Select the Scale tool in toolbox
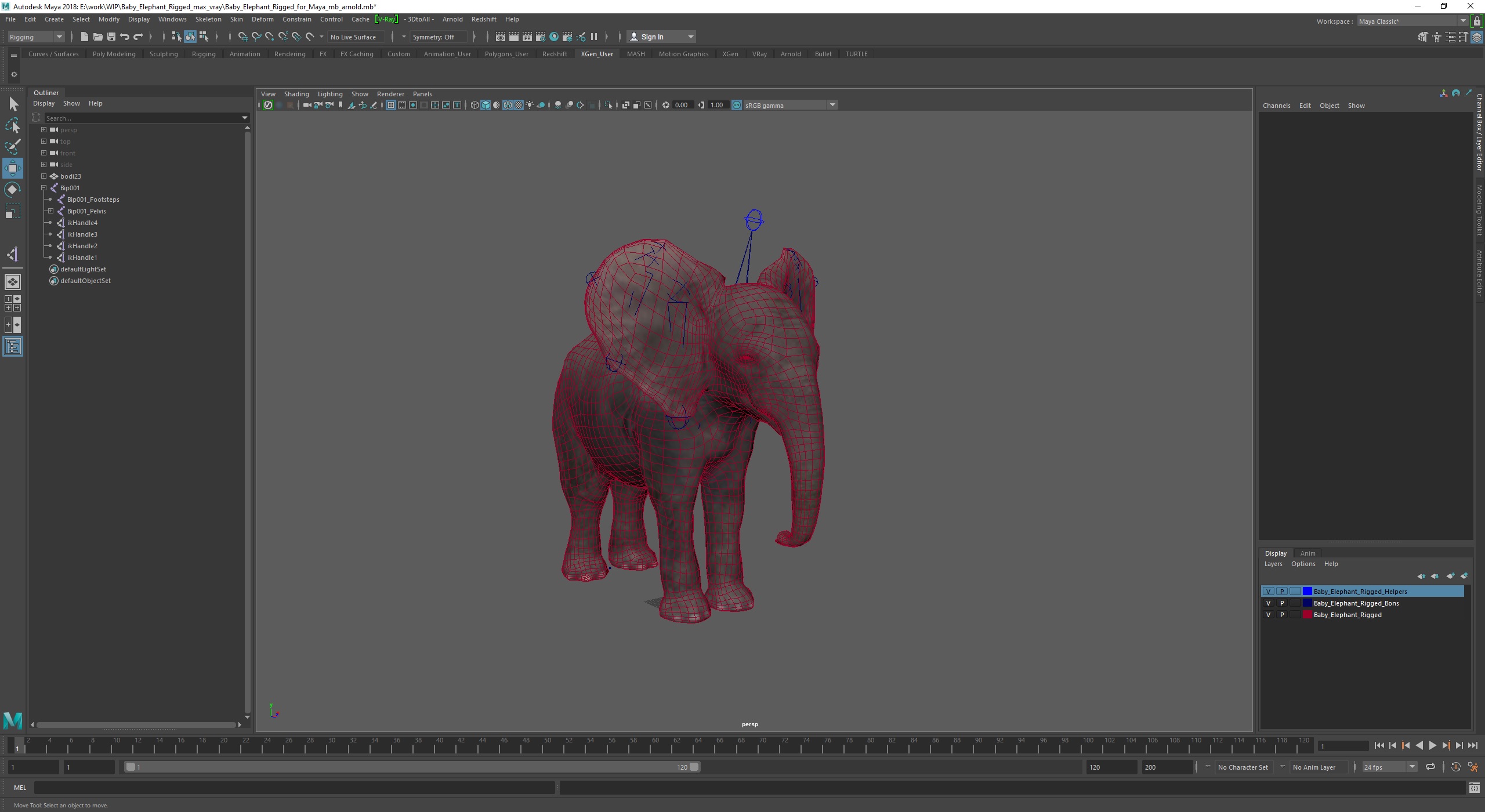The image size is (1485, 812). pyautogui.click(x=13, y=211)
